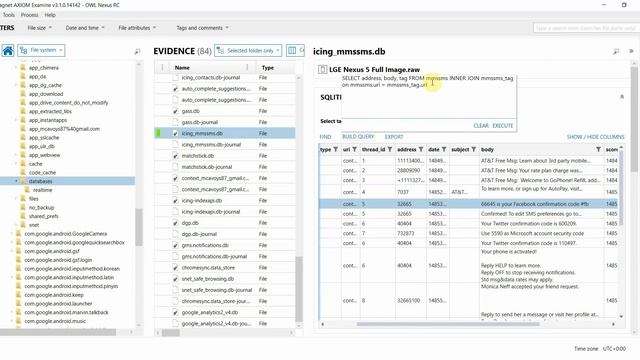Toggle checkbox for snet_safe_browsing.db

[176, 279]
